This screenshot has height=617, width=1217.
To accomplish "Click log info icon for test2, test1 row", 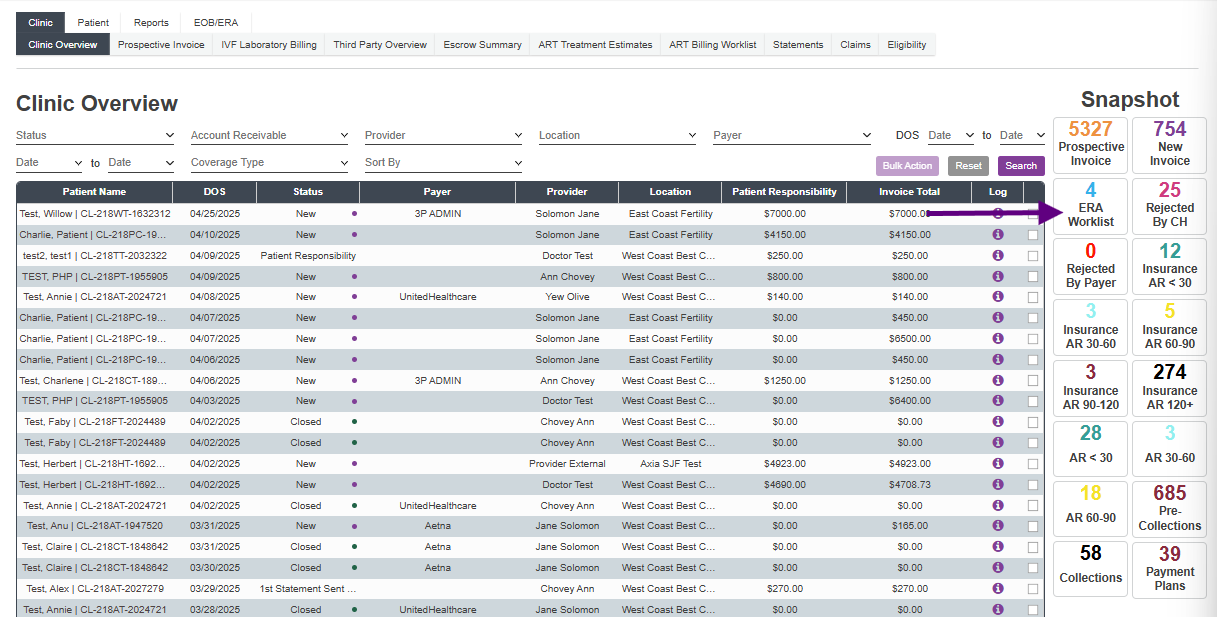I will [997, 256].
